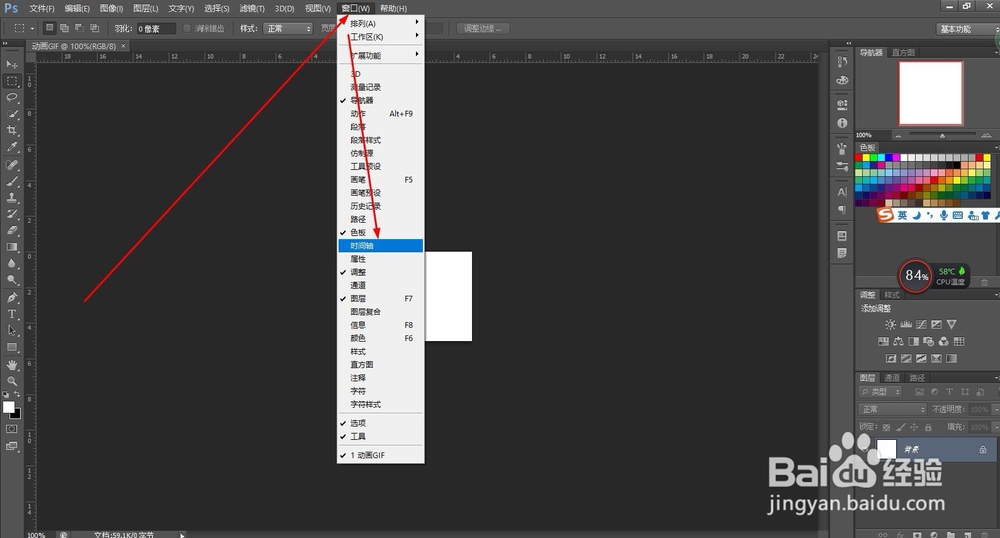
Task: Toggle Quick Mask mode
Action: pyautogui.click(x=11, y=430)
